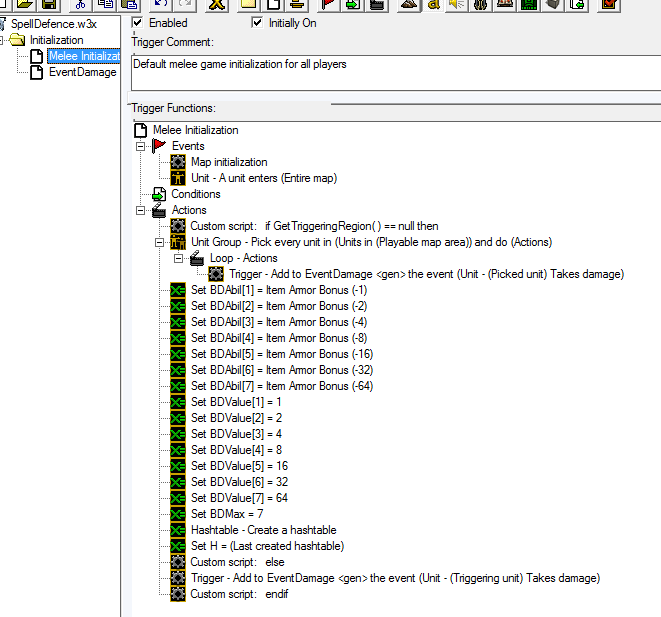Click the Test Map toolbar icon
This screenshot has height=617, width=661.
pyautogui.click(x=609, y=4)
